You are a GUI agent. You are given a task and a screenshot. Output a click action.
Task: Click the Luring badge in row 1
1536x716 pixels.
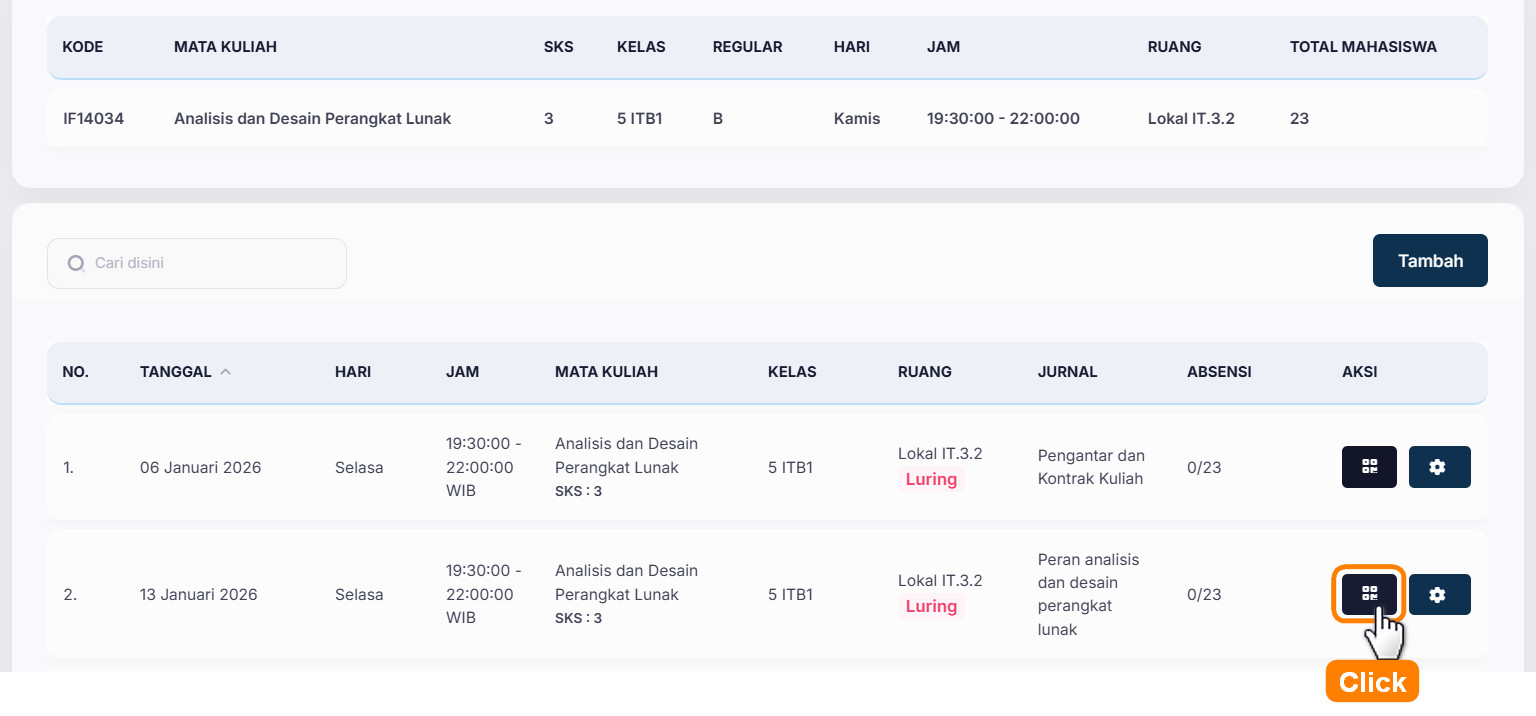point(931,479)
